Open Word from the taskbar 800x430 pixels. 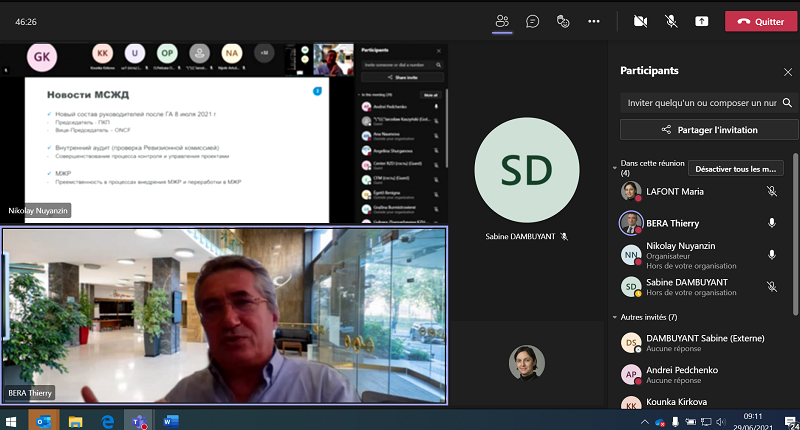[x=168, y=421]
